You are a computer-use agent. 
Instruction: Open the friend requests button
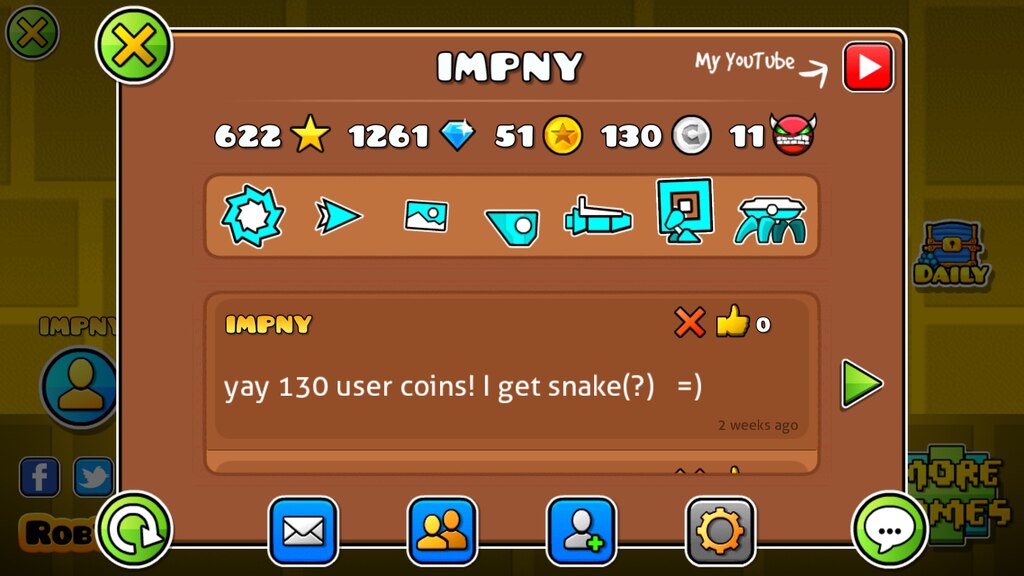click(581, 531)
